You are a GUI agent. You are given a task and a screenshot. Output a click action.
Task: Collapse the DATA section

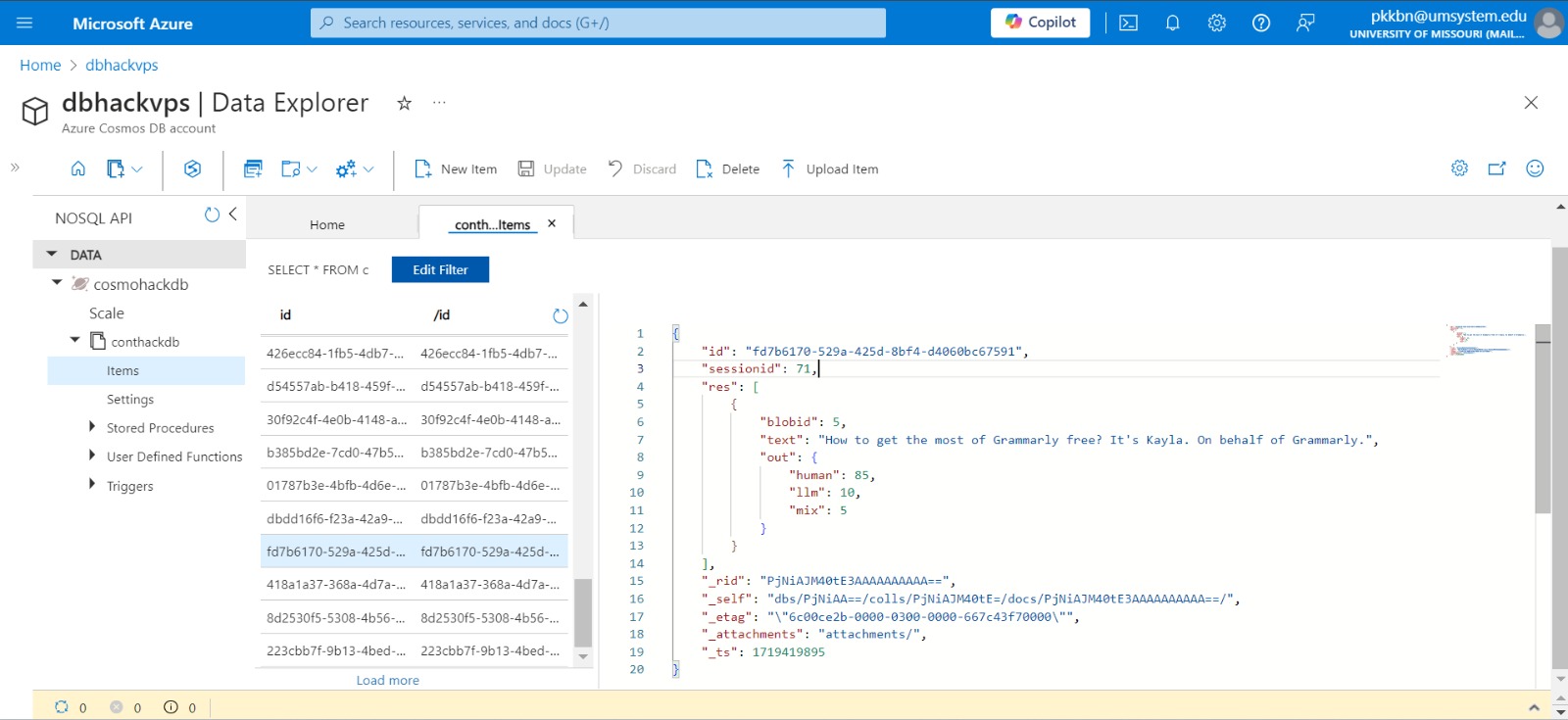(x=51, y=254)
